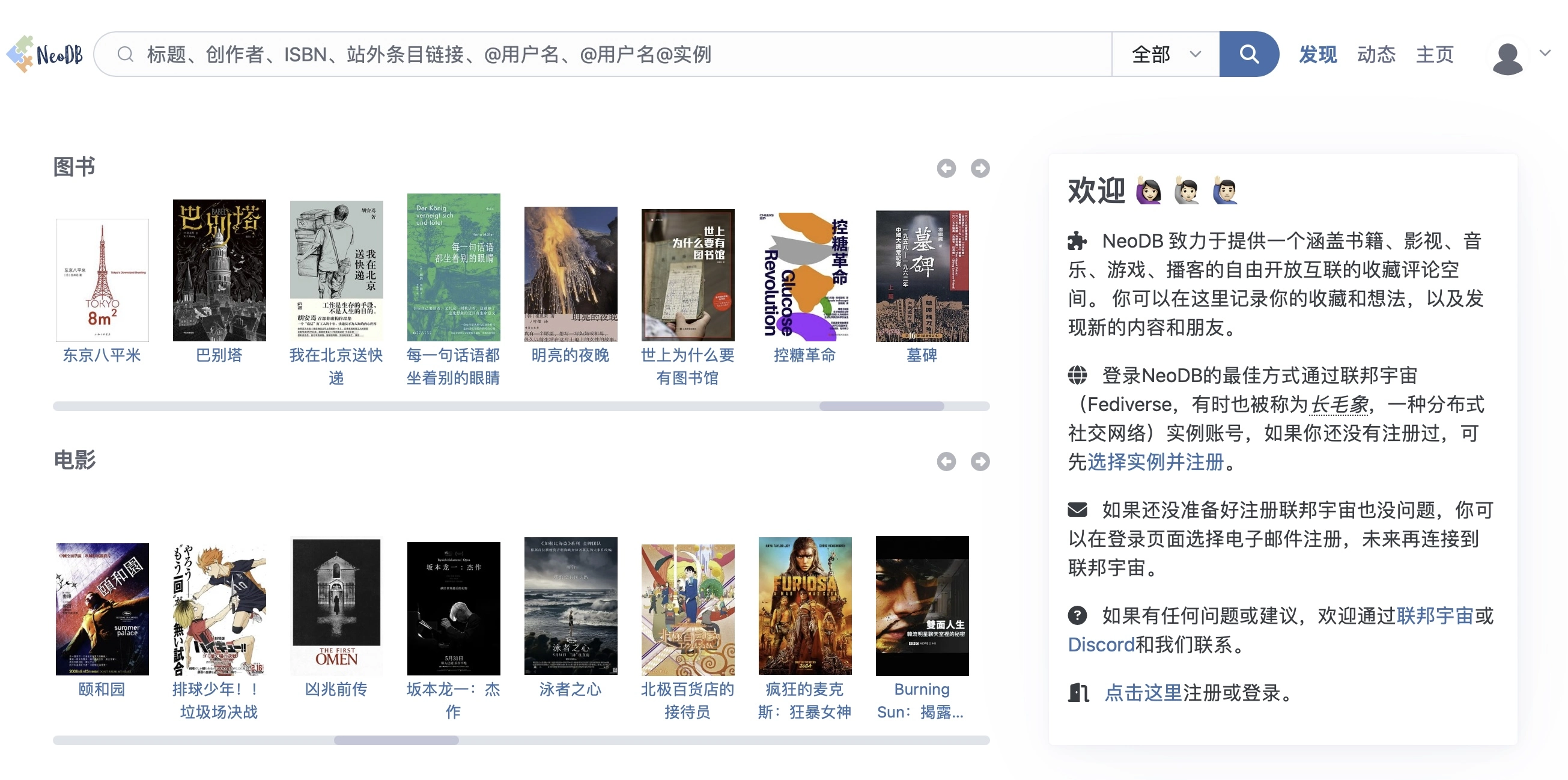Click the 选择实例并注册 link
Image resolution: width=1568 pixels, height=780 pixels.
click(x=1155, y=462)
